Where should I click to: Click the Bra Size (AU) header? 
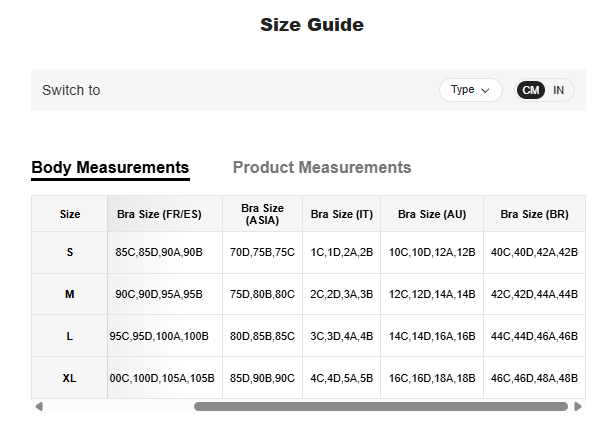click(x=432, y=214)
